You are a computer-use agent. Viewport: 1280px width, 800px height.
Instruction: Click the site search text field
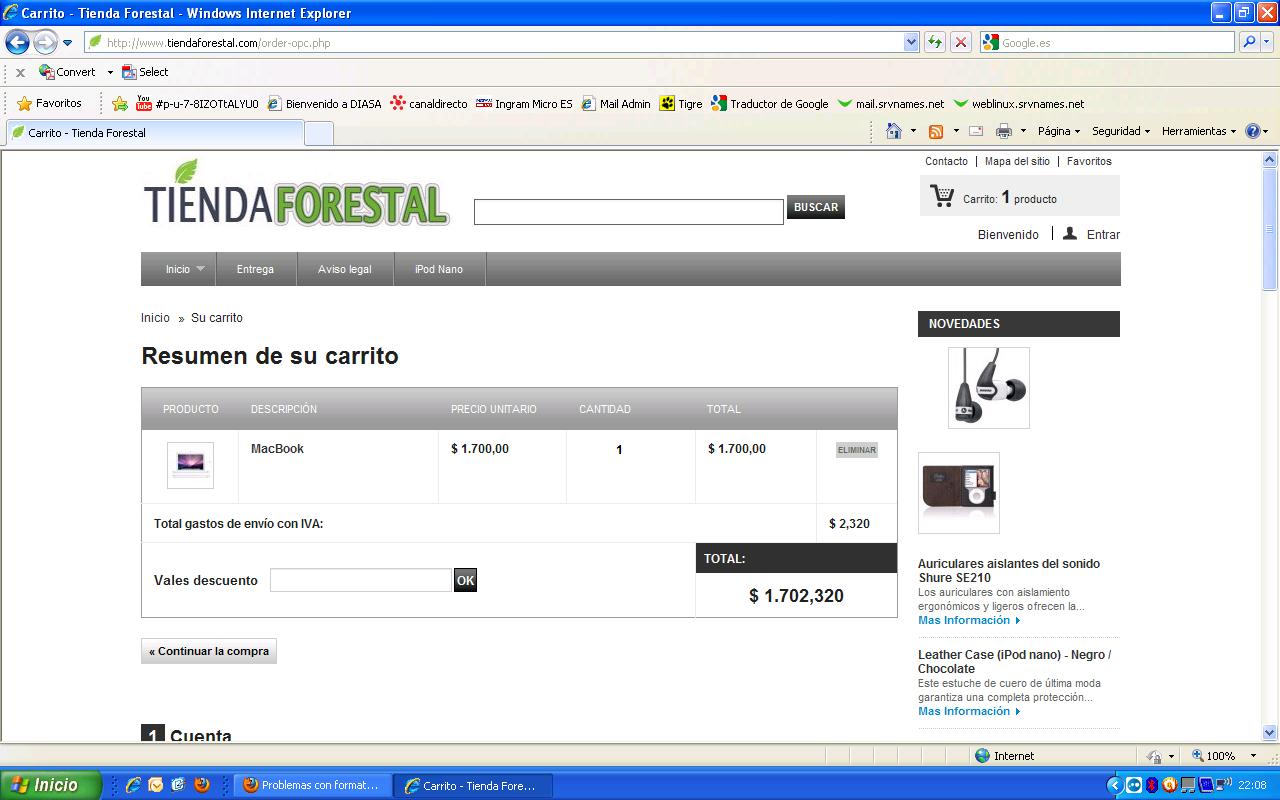click(628, 212)
